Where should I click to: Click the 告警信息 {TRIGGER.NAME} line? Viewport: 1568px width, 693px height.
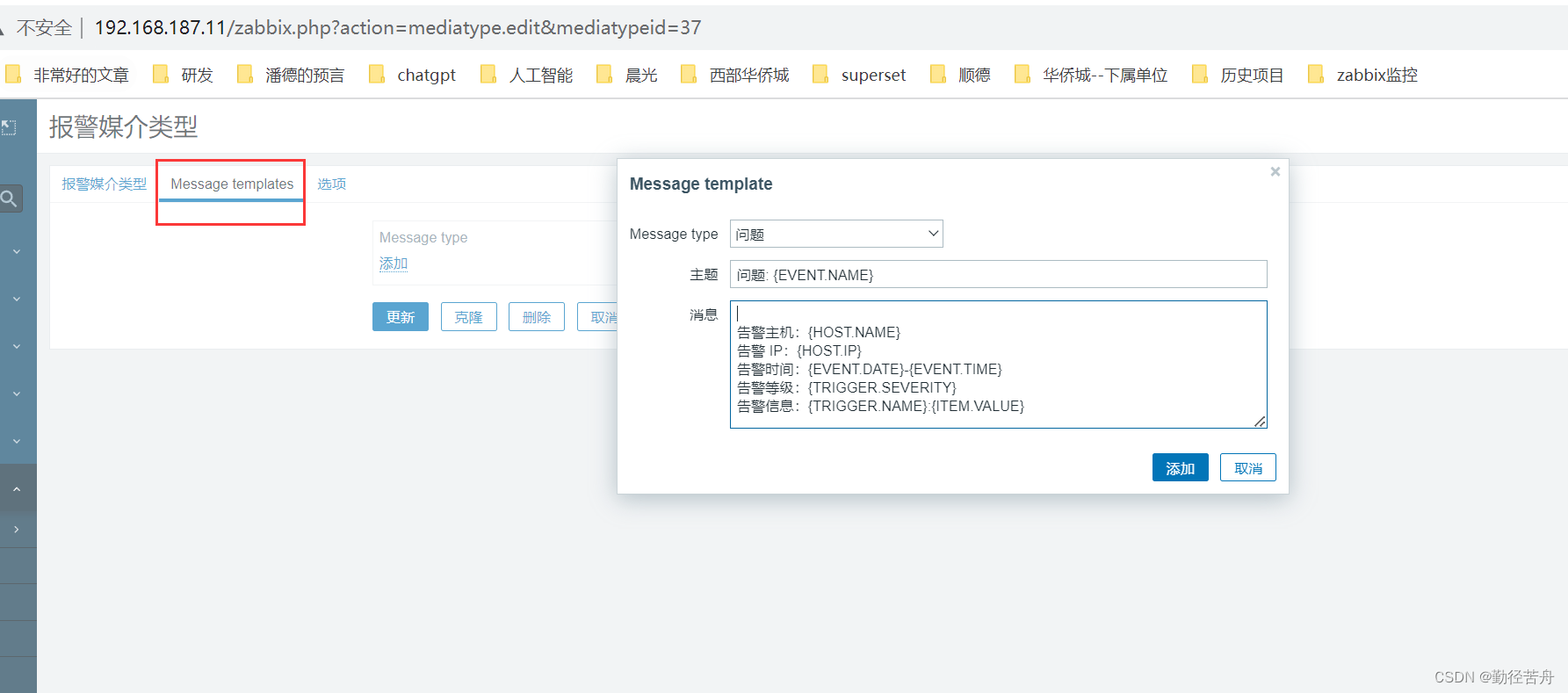pos(880,406)
